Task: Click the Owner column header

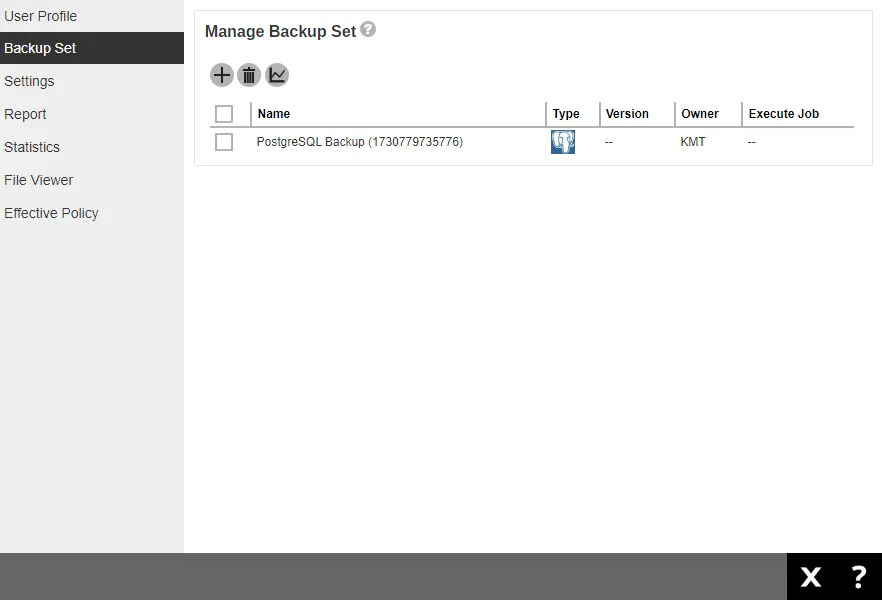Action: point(700,114)
